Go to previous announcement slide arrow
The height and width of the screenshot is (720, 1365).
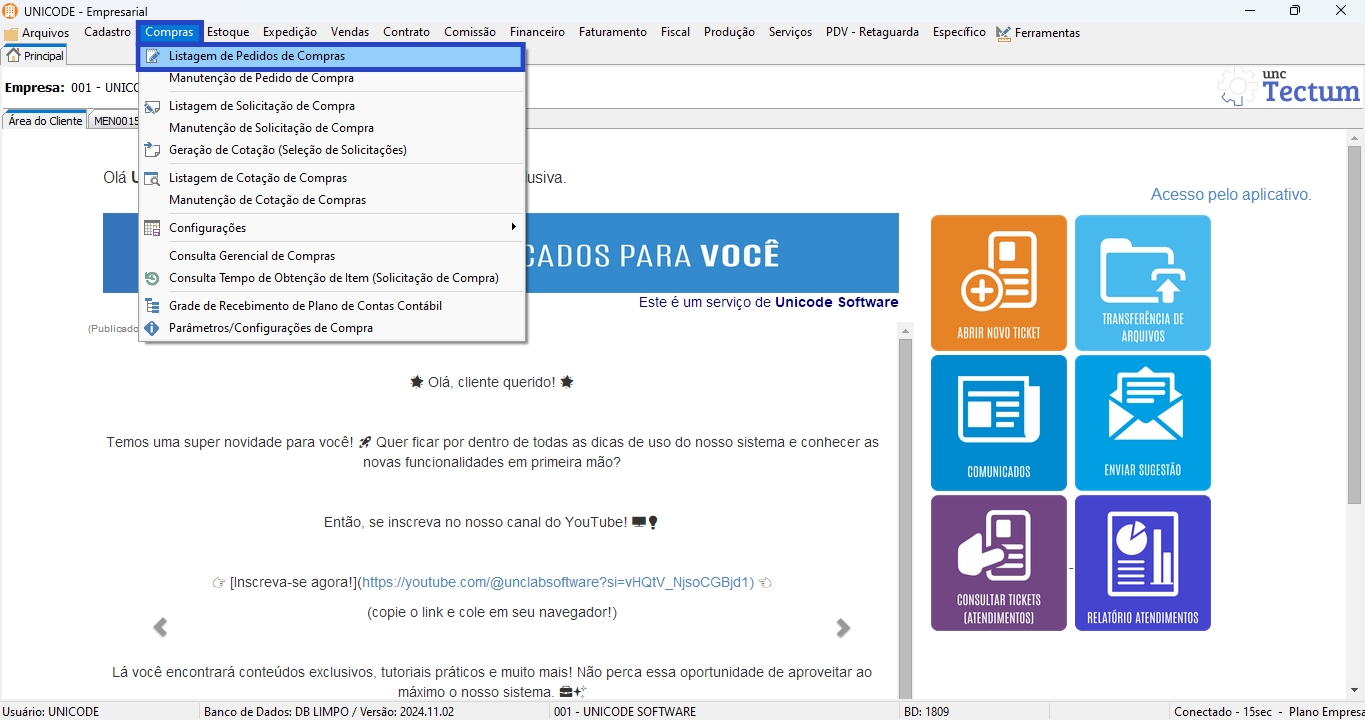pyautogui.click(x=160, y=628)
